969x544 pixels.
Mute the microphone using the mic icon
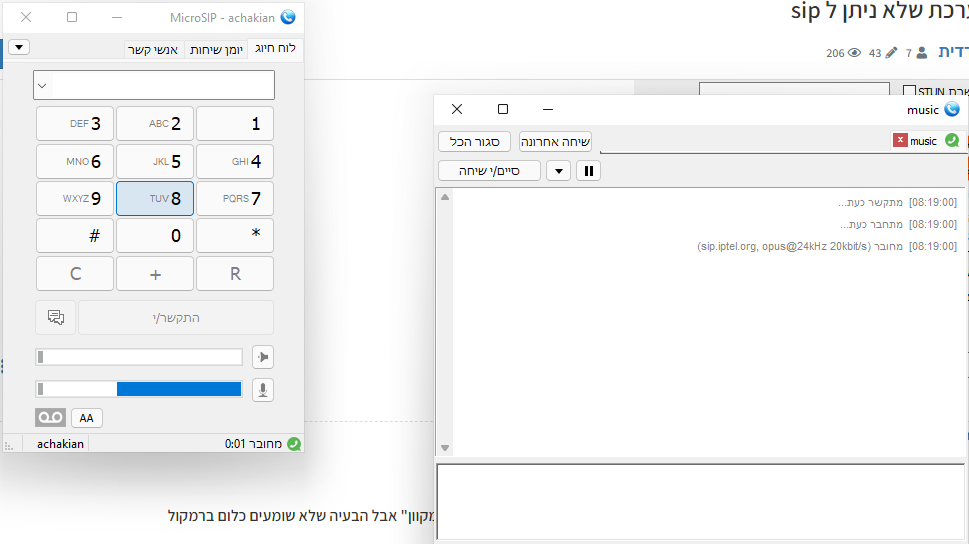click(x=262, y=390)
